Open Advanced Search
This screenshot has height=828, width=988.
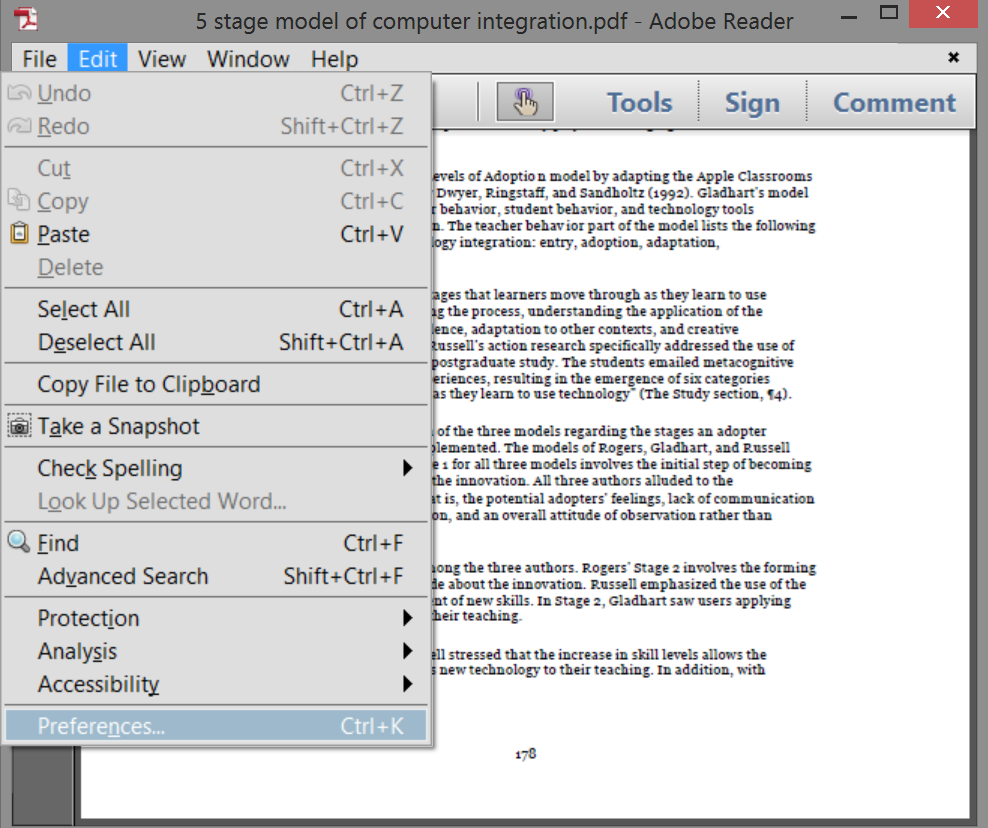coord(216,576)
